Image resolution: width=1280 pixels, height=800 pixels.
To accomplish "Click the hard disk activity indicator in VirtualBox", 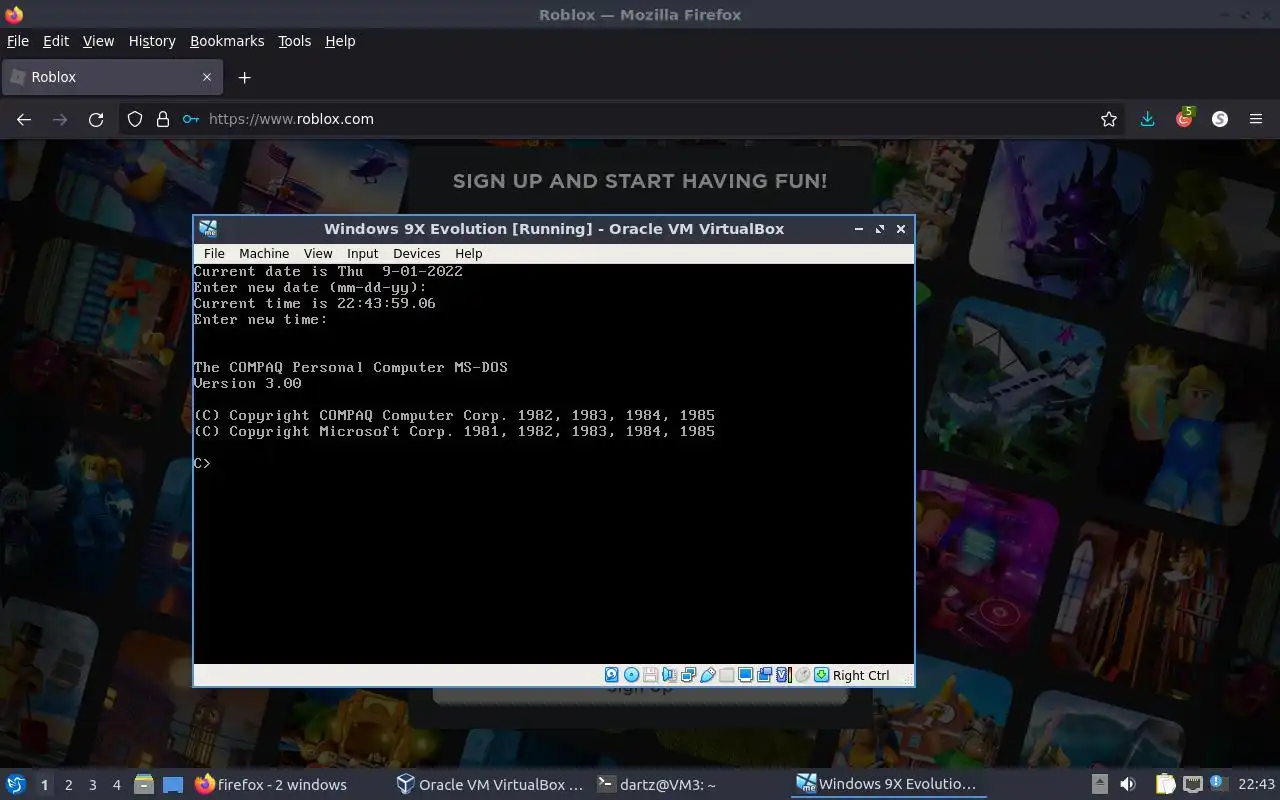I will pos(612,675).
